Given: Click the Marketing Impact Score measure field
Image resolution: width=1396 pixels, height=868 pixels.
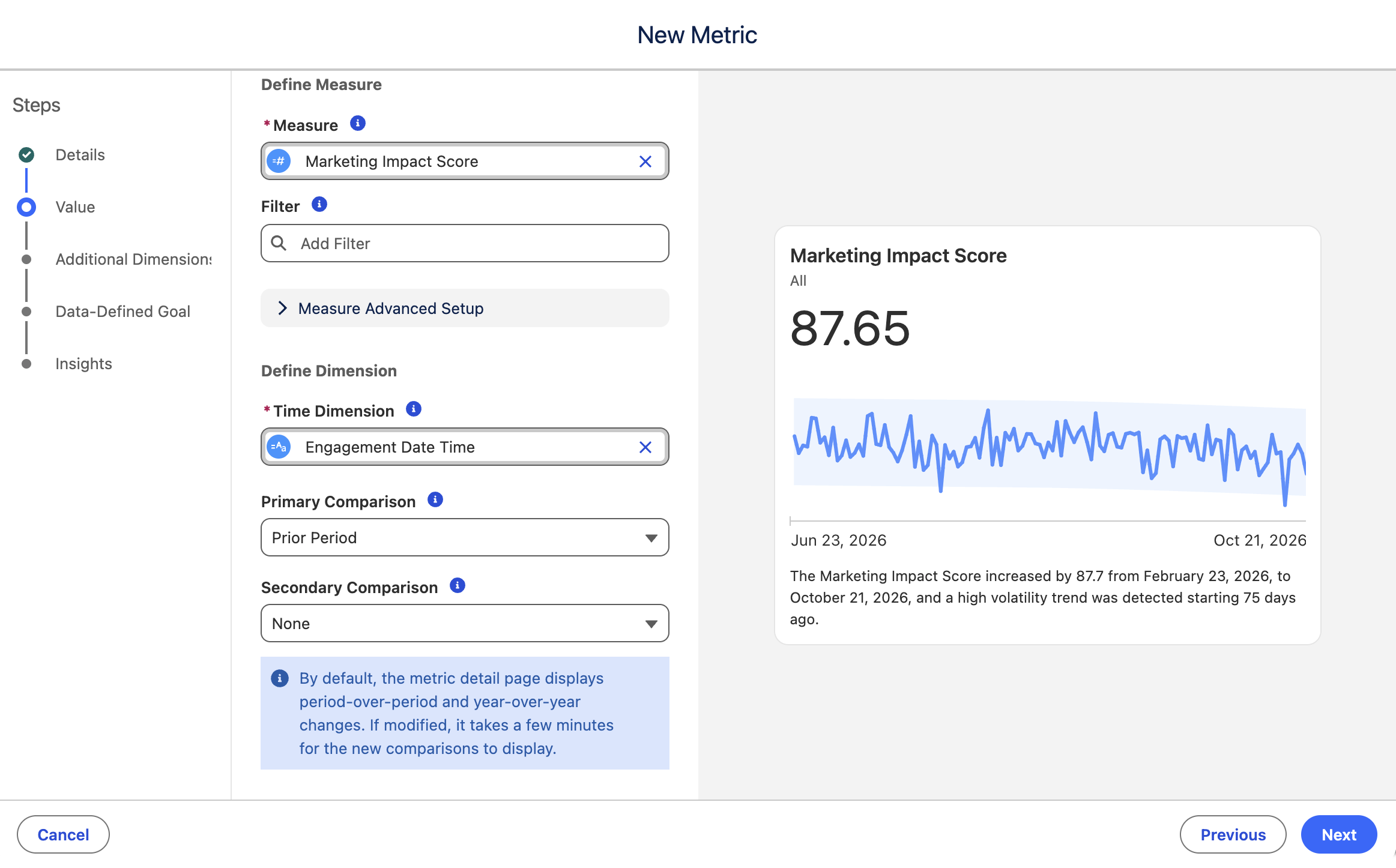Looking at the screenshot, I should [465, 161].
